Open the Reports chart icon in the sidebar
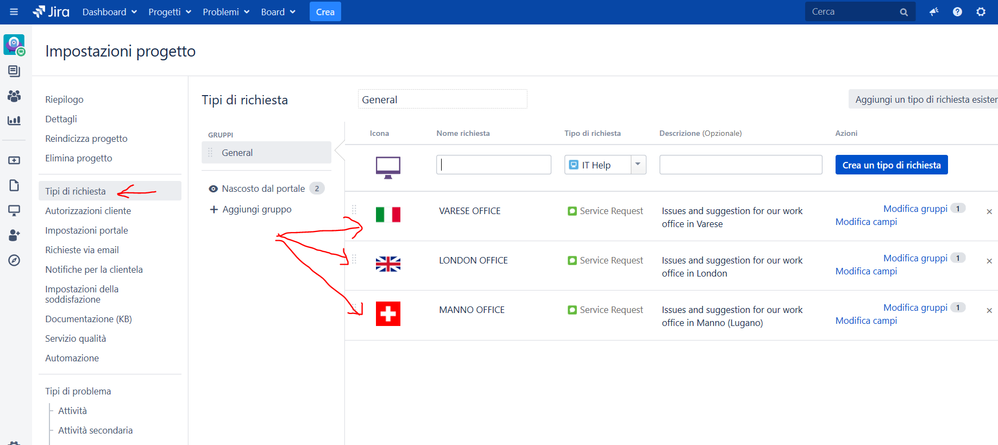This screenshot has width=998, height=445. tap(14, 120)
